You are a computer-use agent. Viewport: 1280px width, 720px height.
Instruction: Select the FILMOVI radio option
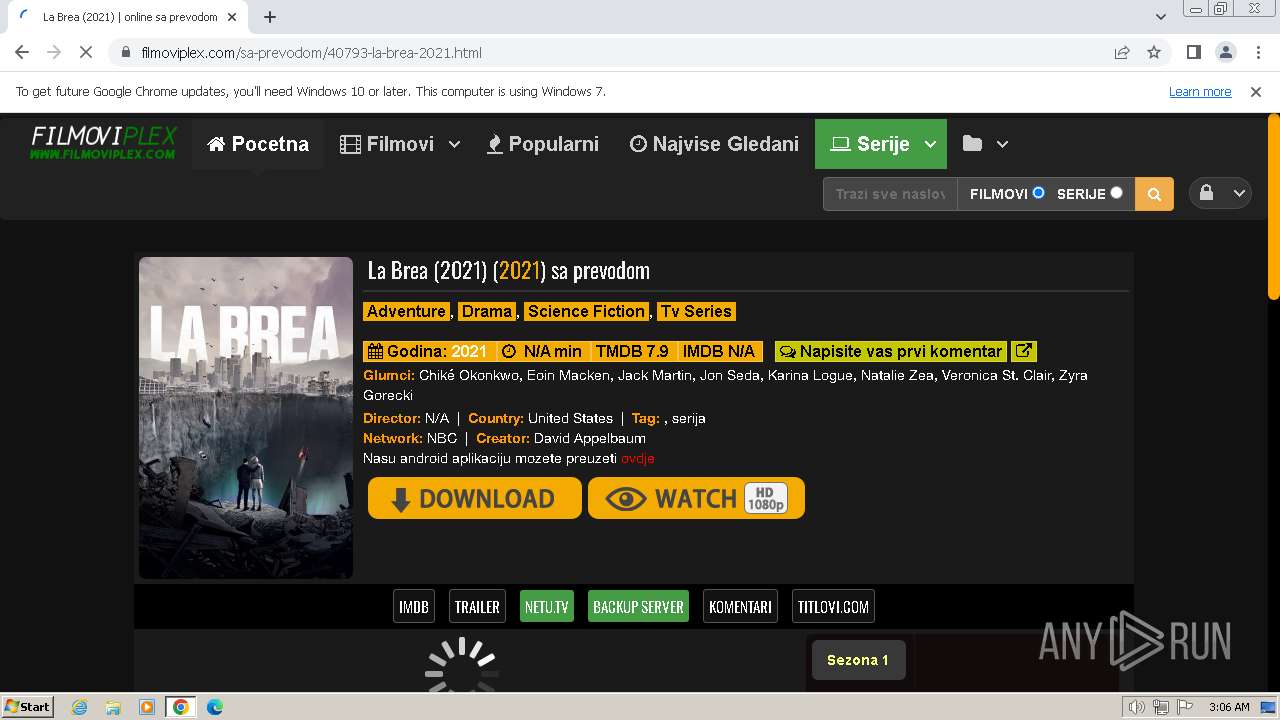click(x=1038, y=193)
